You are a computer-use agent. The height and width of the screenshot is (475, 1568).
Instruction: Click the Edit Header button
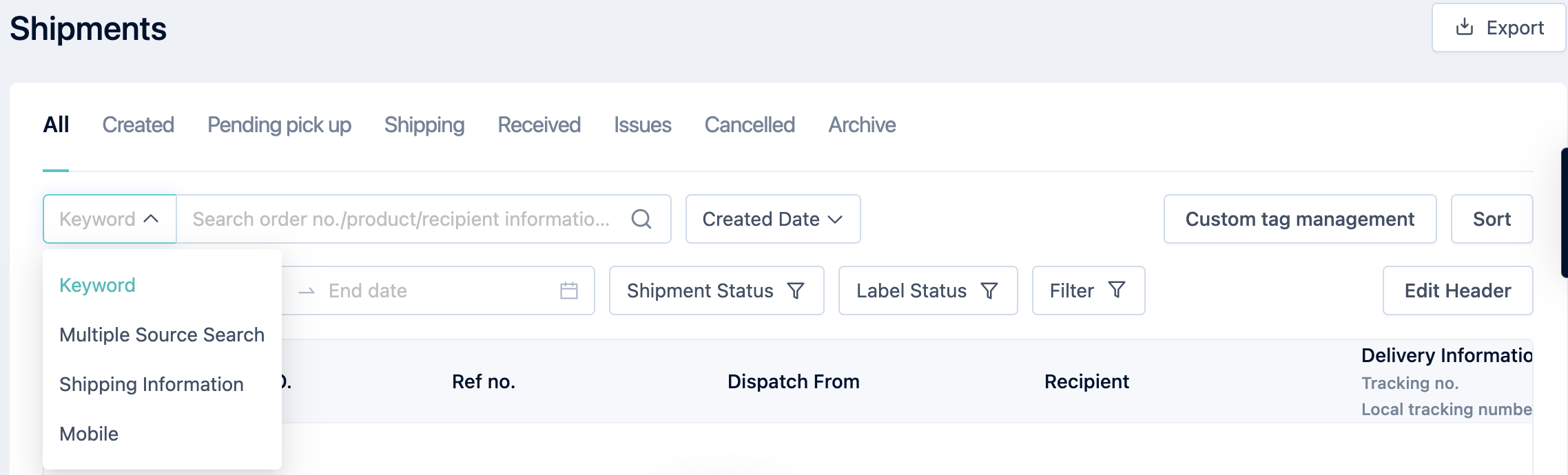tap(1458, 291)
